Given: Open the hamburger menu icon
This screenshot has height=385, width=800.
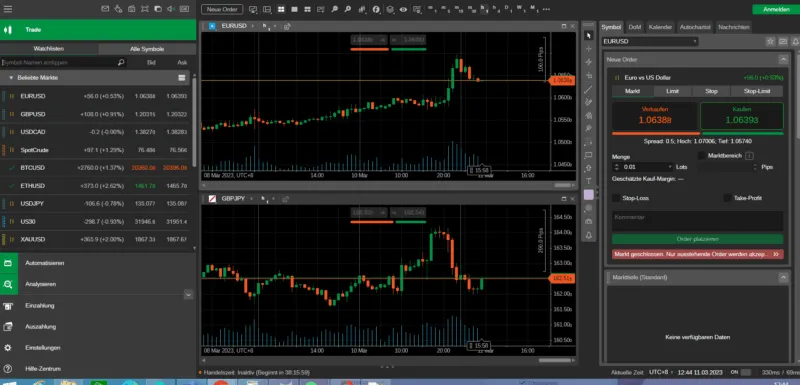Looking at the screenshot, I should click(x=8, y=9).
